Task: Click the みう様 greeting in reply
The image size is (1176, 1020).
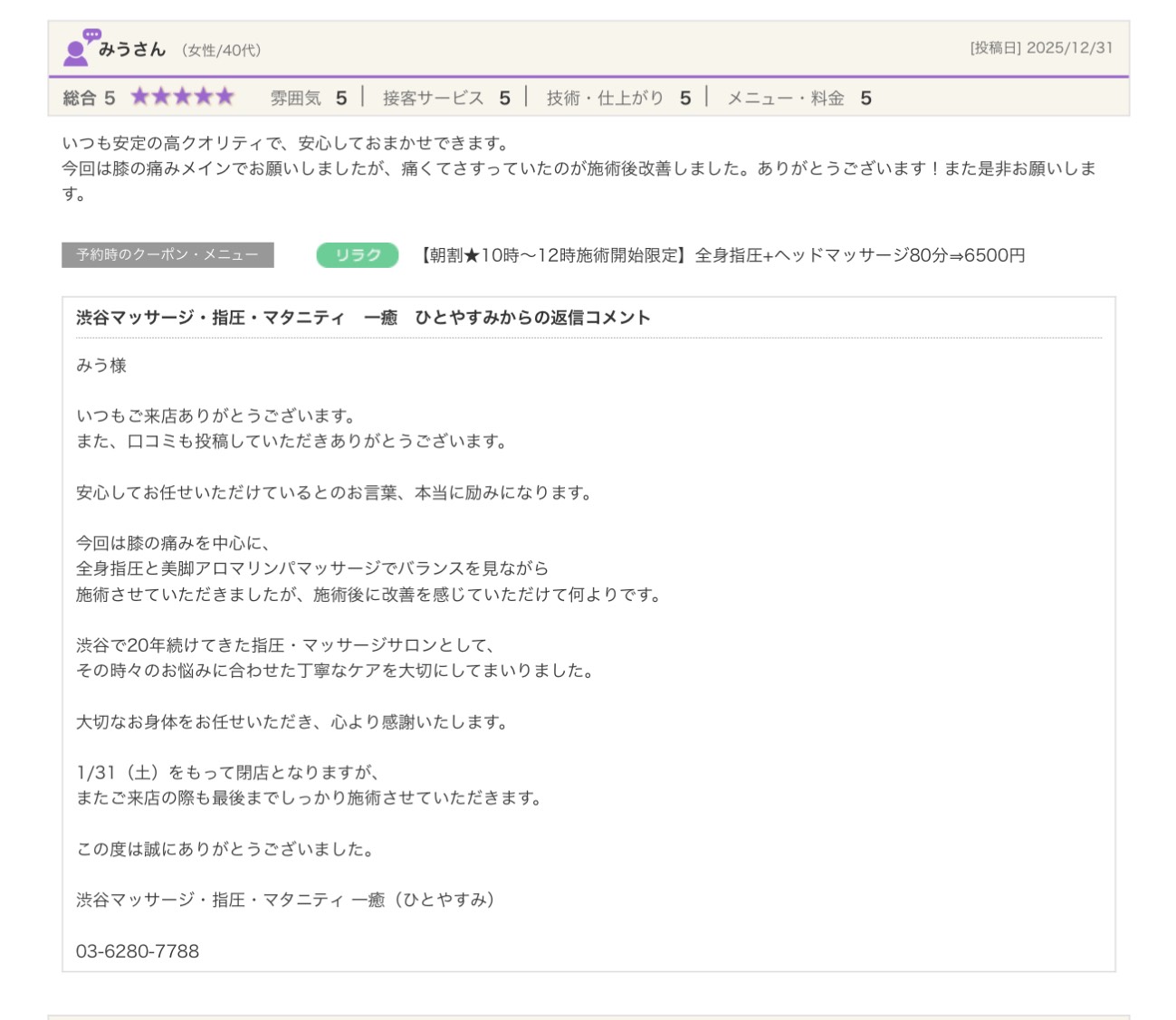Action: pyautogui.click(x=101, y=366)
